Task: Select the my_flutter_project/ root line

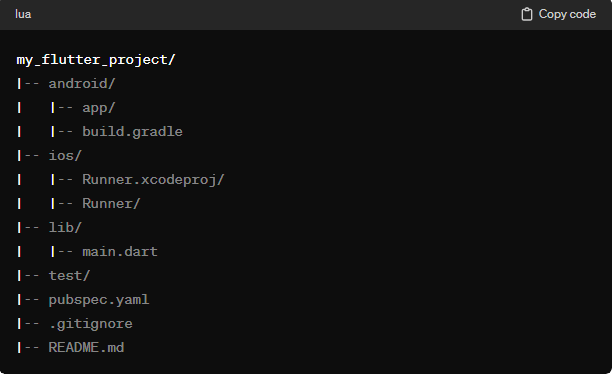Action: (x=96, y=60)
